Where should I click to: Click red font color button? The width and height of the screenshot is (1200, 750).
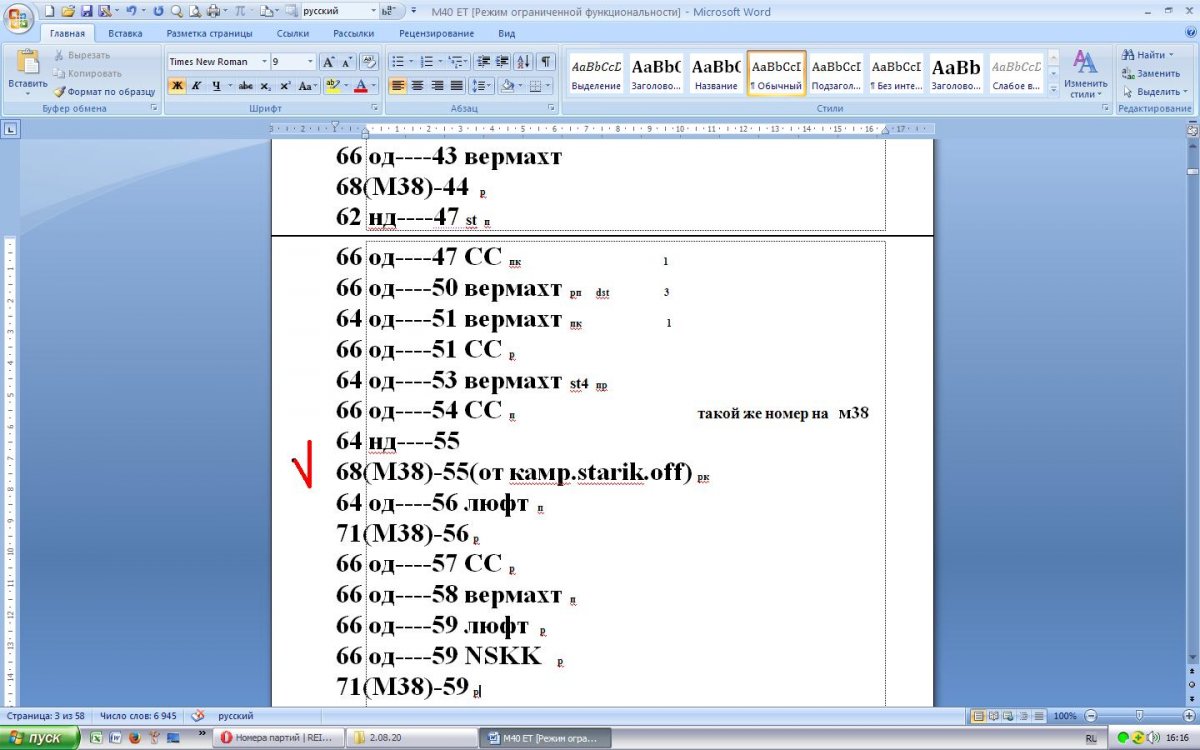click(361, 86)
